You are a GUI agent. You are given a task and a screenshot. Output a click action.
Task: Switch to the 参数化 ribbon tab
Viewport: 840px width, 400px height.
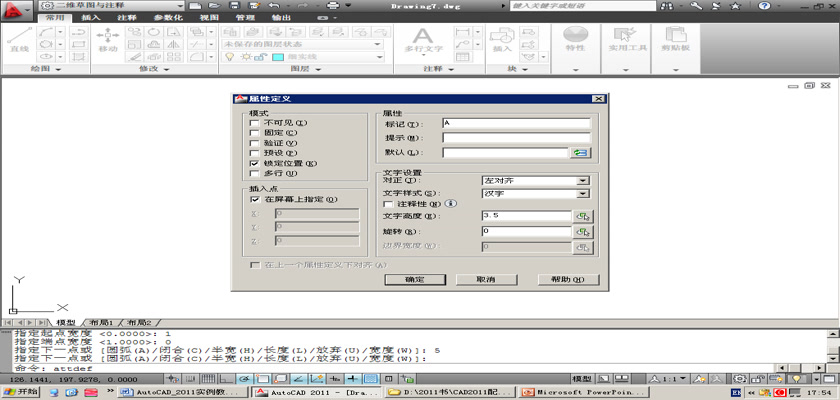168,18
